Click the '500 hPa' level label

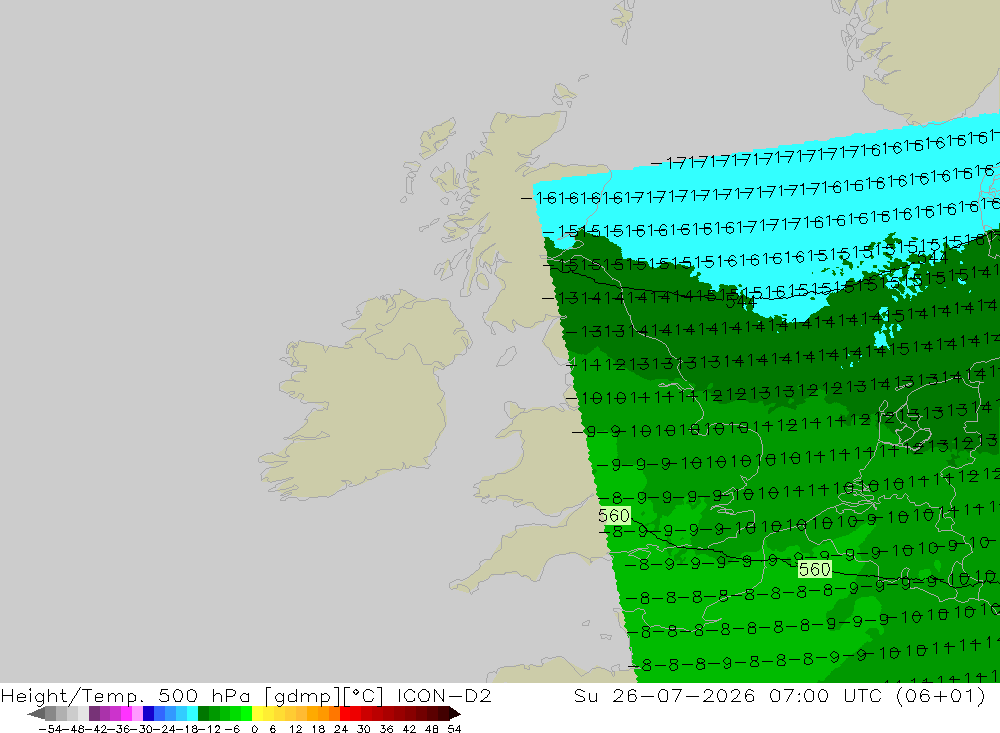pyautogui.click(x=204, y=695)
